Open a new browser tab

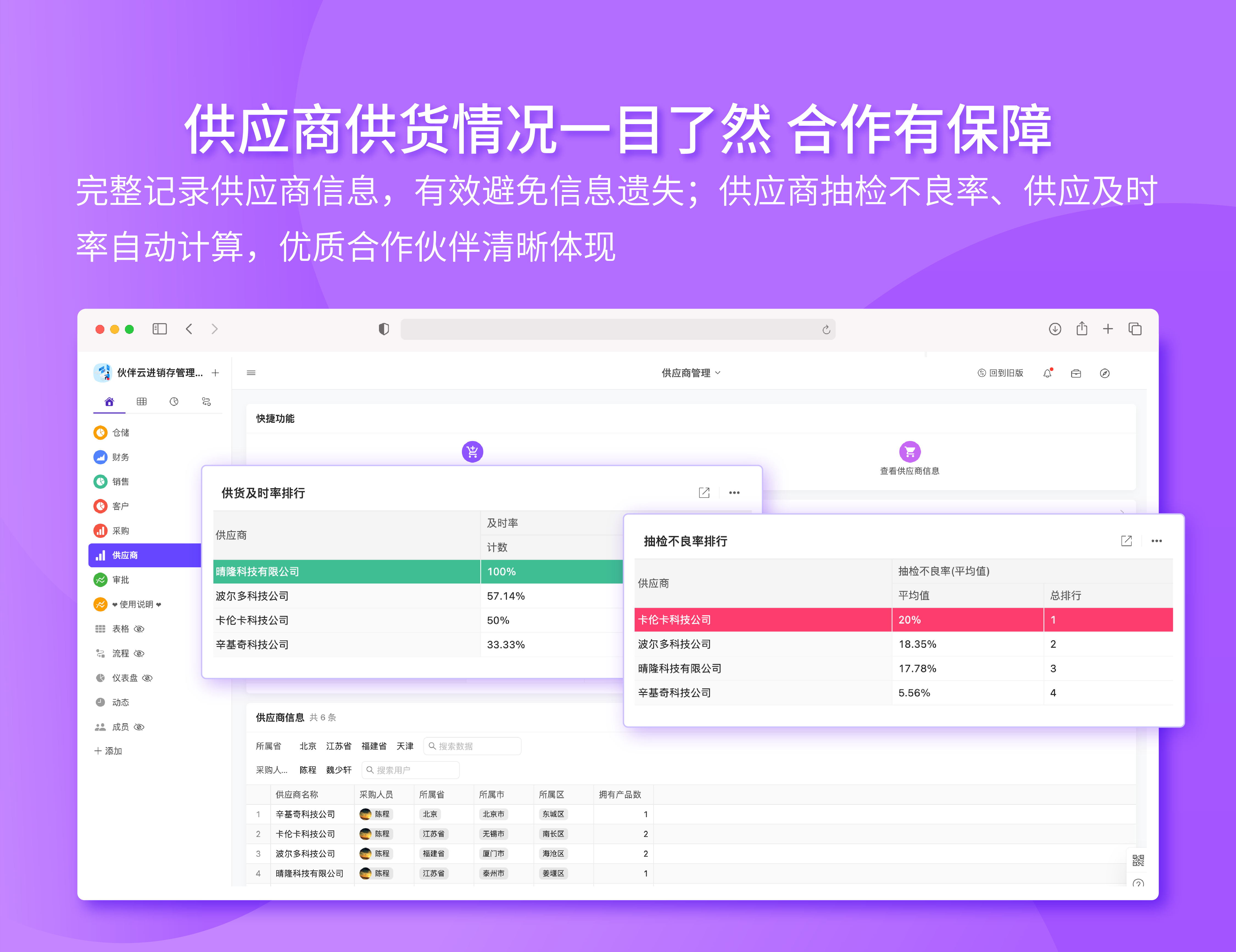(x=1108, y=329)
